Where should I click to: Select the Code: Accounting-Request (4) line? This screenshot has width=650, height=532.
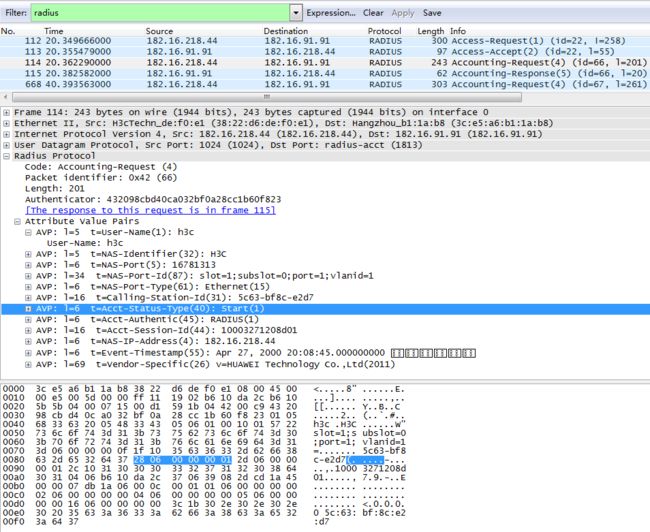(101, 167)
